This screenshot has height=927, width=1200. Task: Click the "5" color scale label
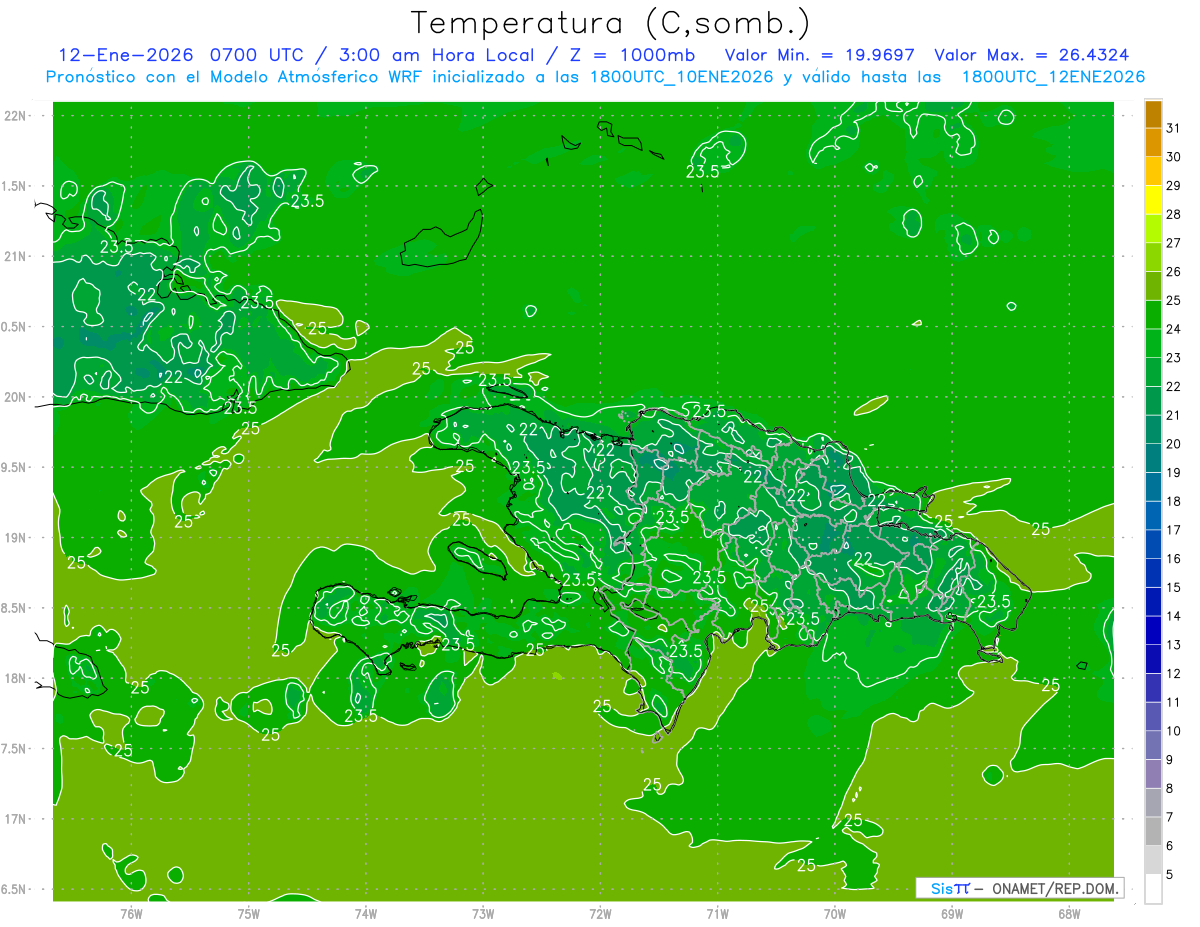[1170, 874]
